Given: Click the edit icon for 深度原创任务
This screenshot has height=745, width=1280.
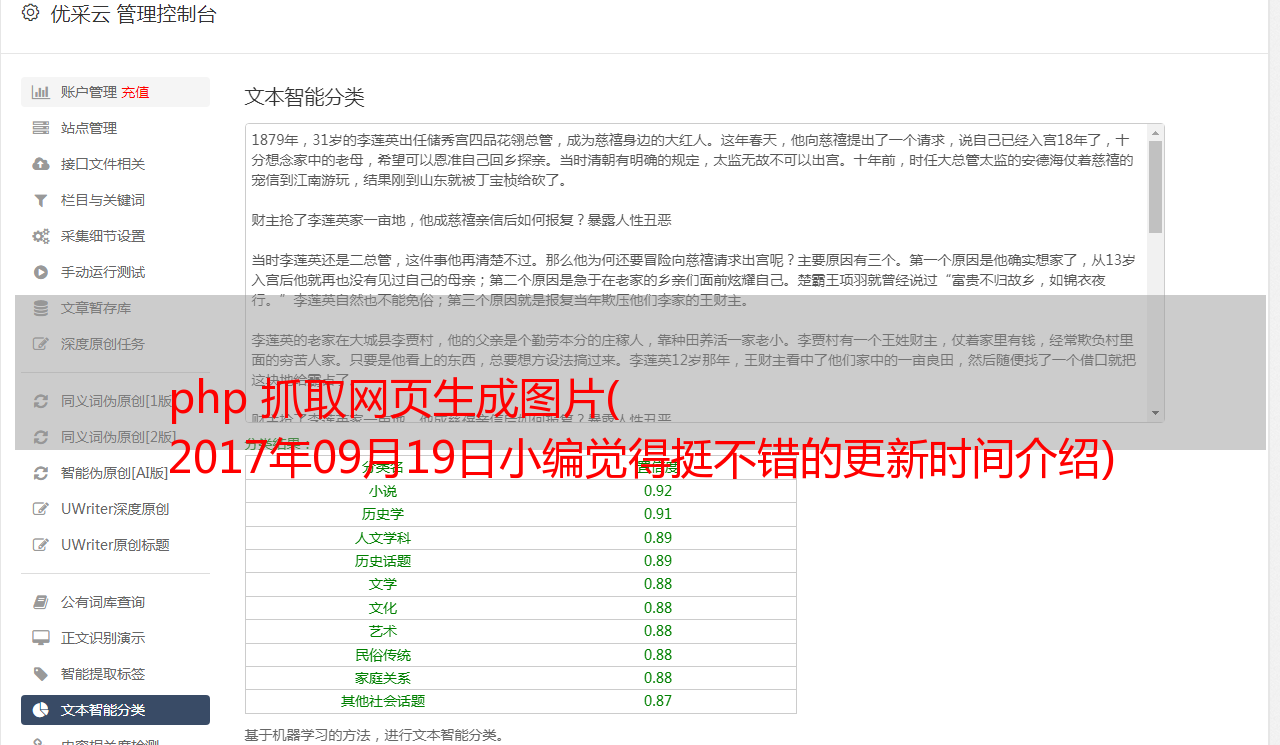Looking at the screenshot, I should coord(40,344).
